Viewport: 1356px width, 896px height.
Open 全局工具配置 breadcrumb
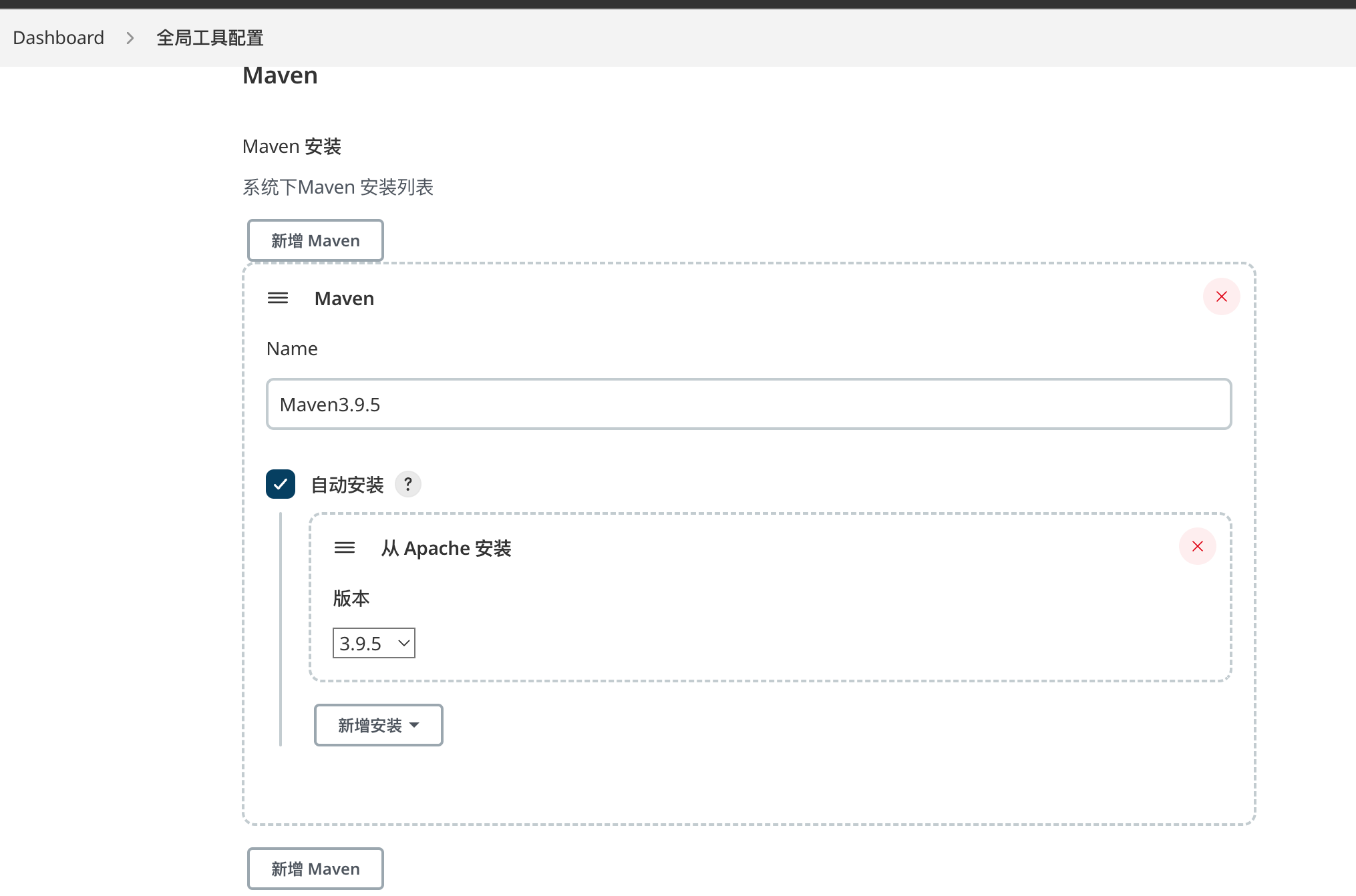coord(210,38)
